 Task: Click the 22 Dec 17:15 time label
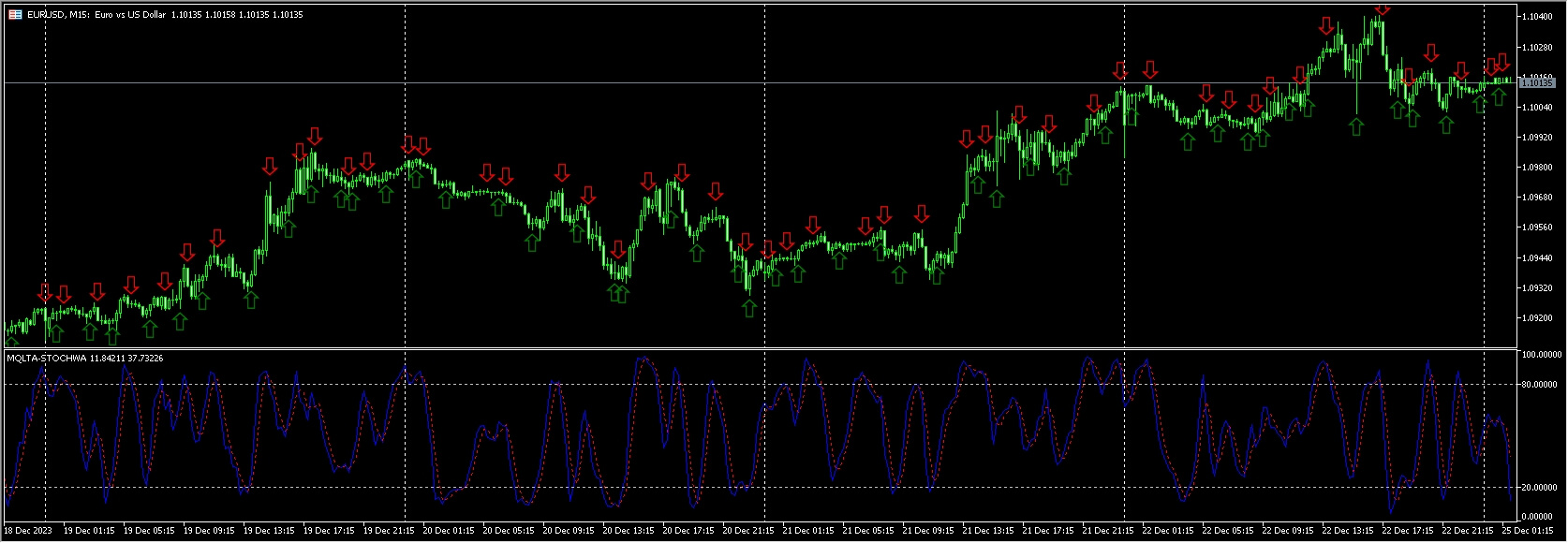pyautogui.click(x=1408, y=531)
